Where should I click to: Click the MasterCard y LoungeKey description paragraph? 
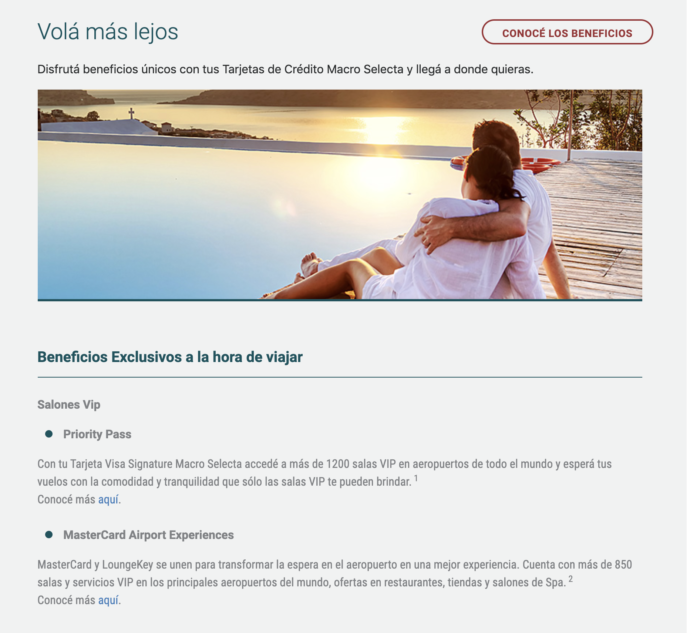335,574
